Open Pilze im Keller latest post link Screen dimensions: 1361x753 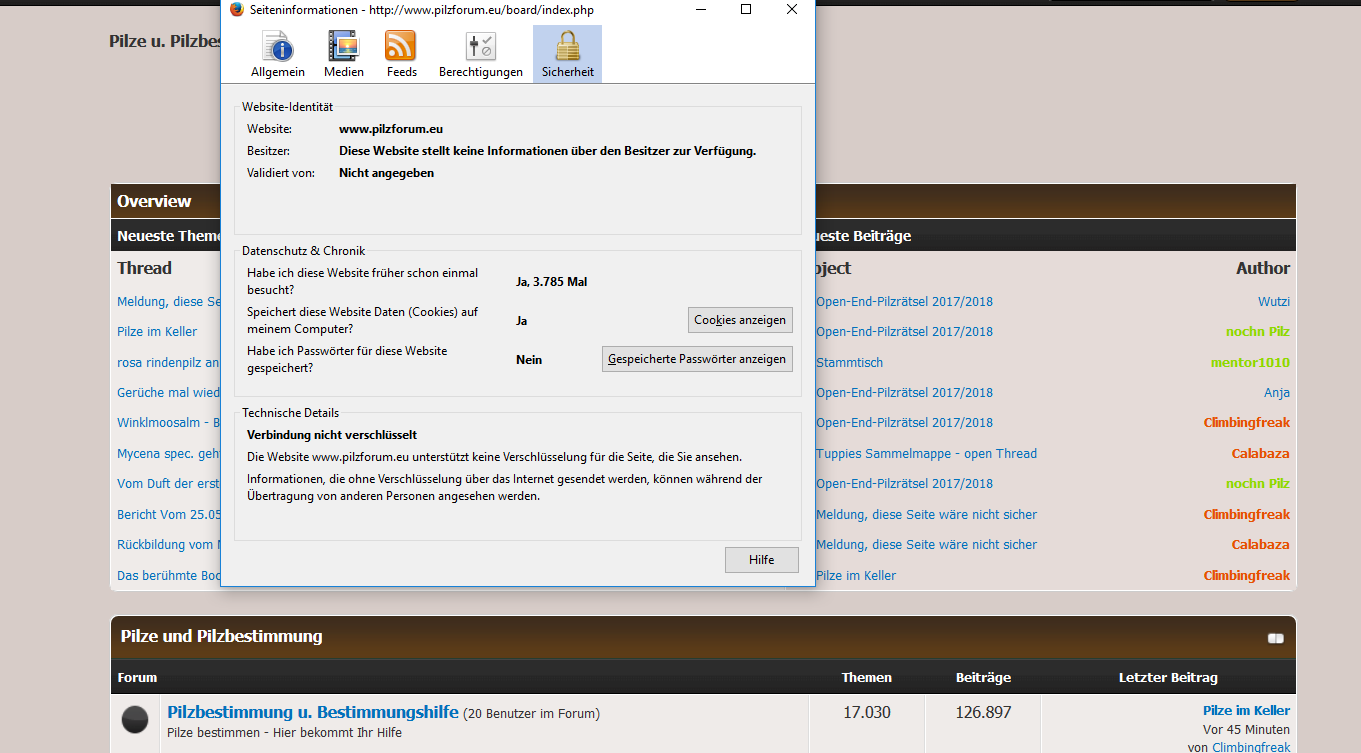tap(1246, 710)
